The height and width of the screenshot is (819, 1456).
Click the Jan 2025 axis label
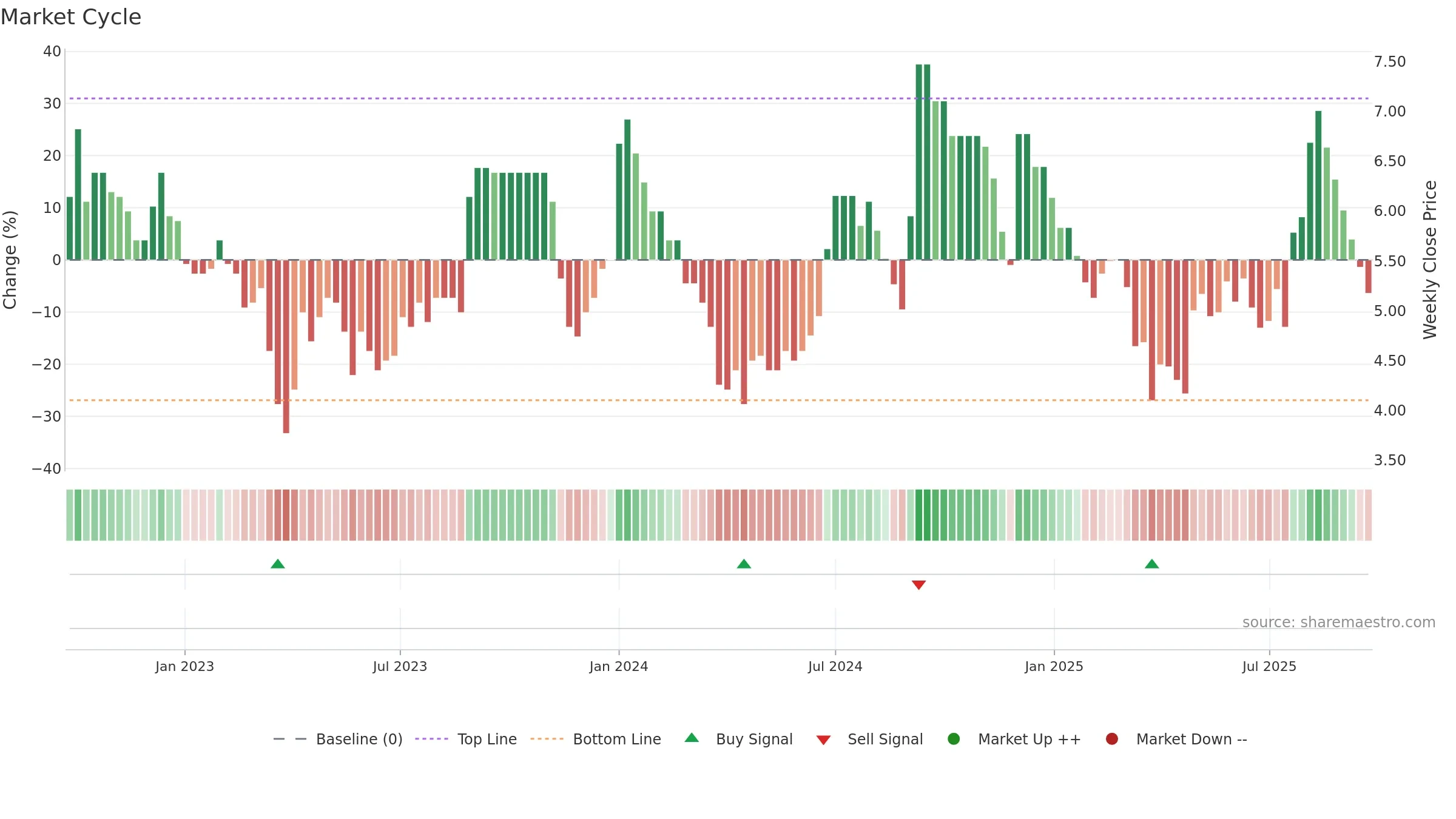tap(1054, 667)
